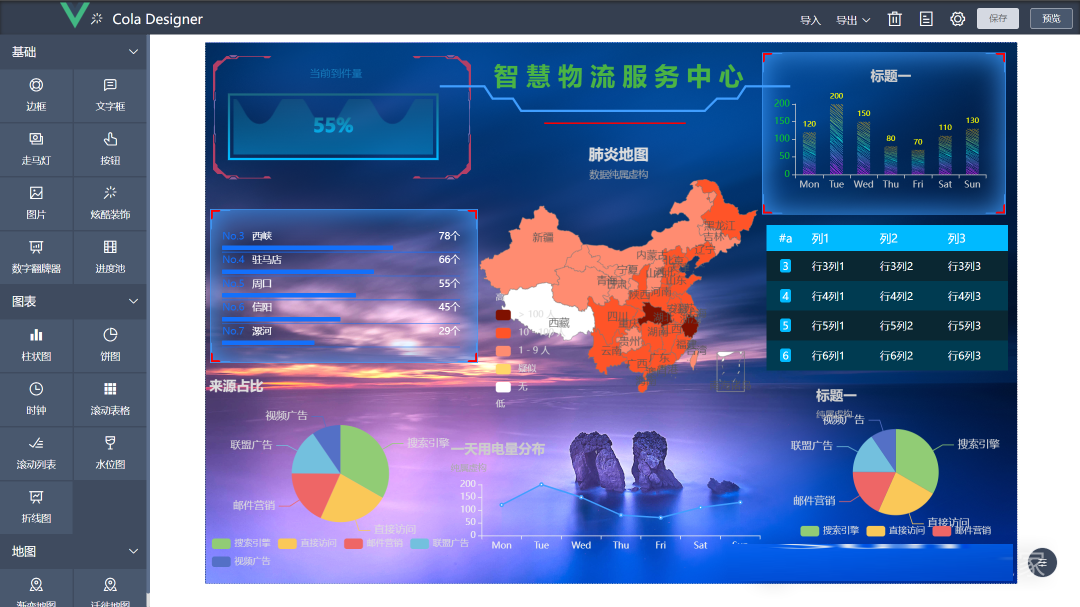This screenshot has width=1080, height=607.
Task: Toggle the '1 - 9 人' map legend
Action: [523, 350]
